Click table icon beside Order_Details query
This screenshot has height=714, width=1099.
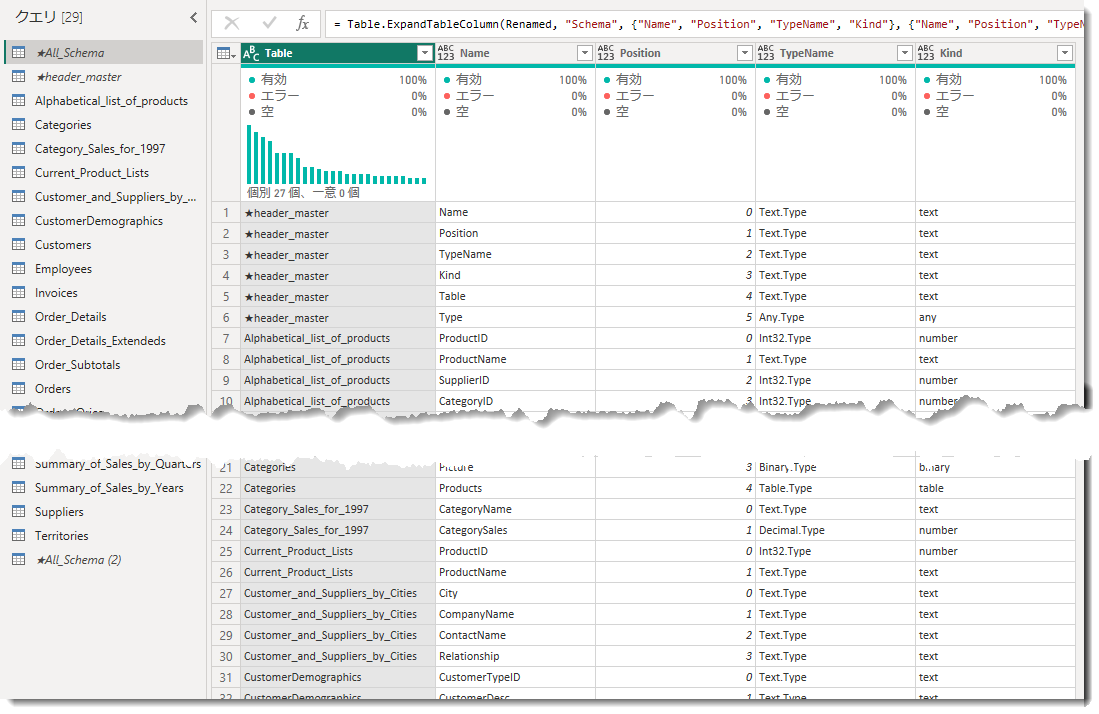pyautogui.click(x=19, y=317)
